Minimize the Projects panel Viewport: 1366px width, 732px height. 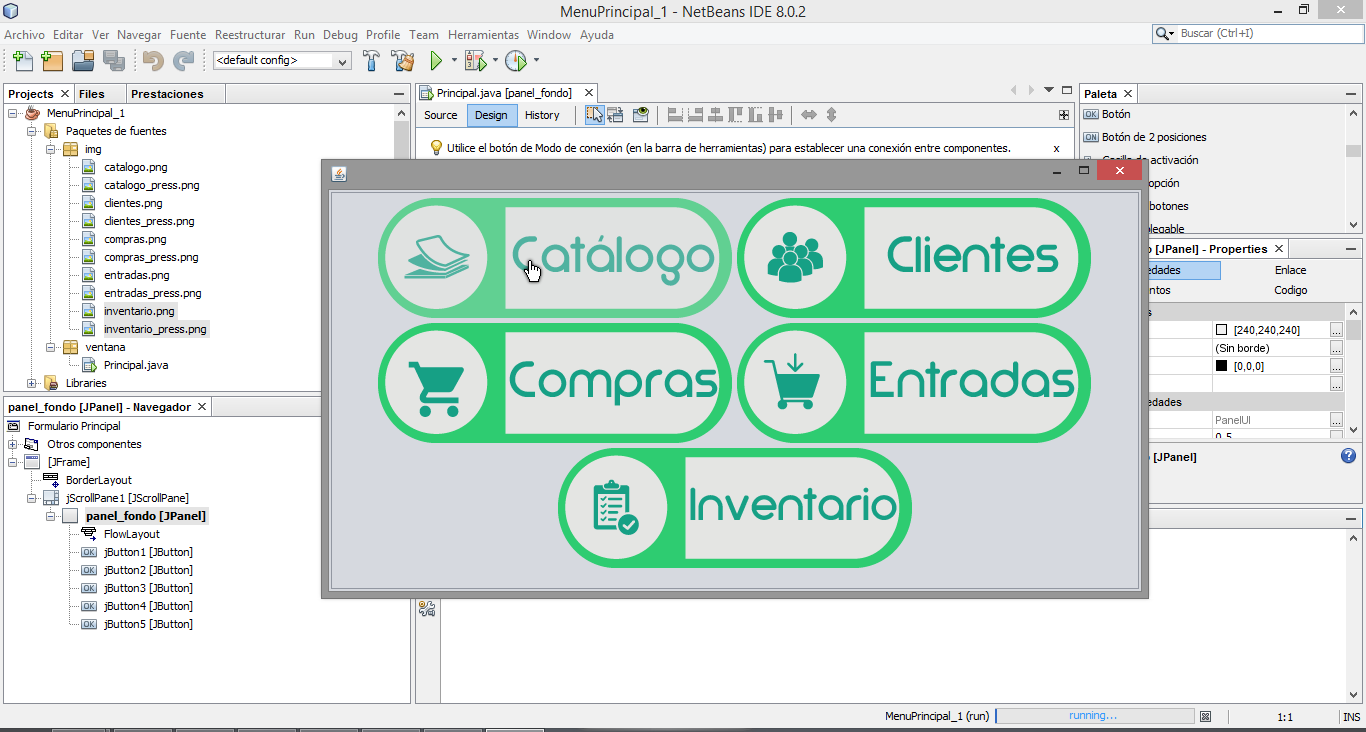[x=398, y=94]
